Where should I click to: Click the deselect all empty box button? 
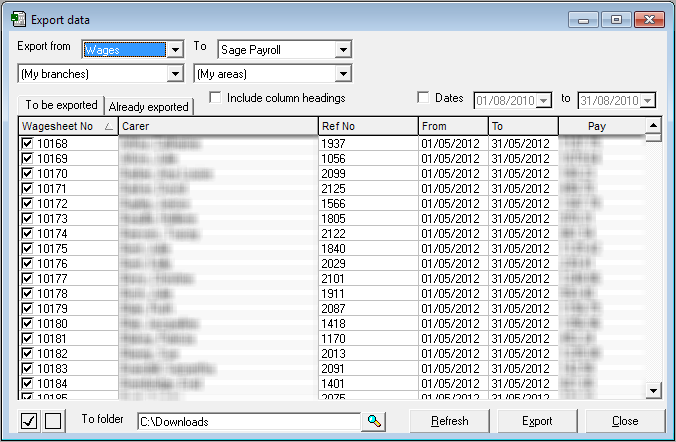[53, 421]
